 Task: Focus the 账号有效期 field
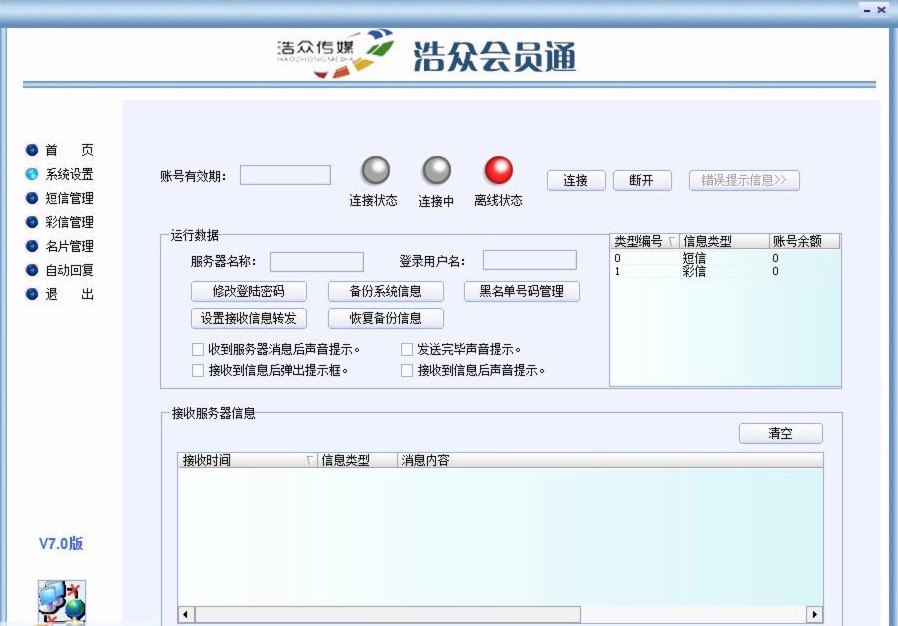285,175
